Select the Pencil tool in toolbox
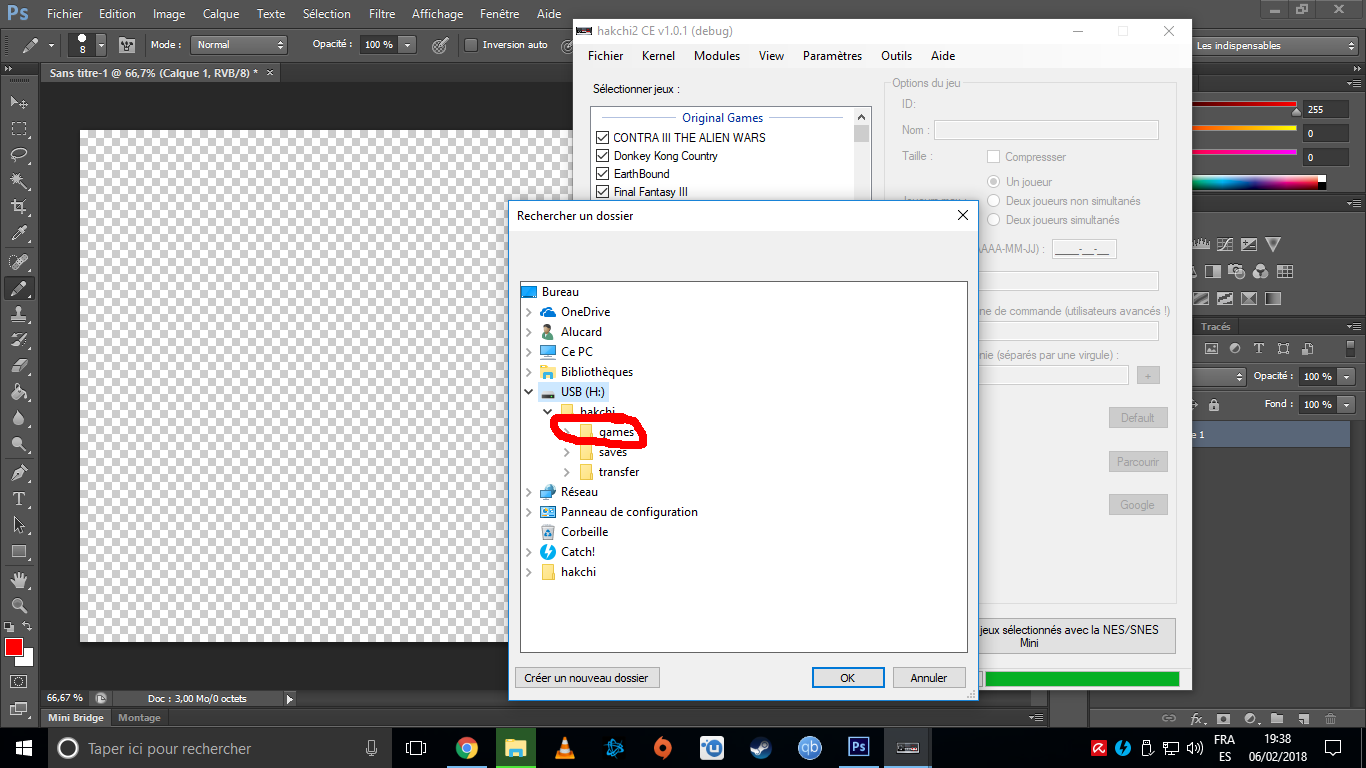The width and height of the screenshot is (1366, 768). (x=19, y=288)
